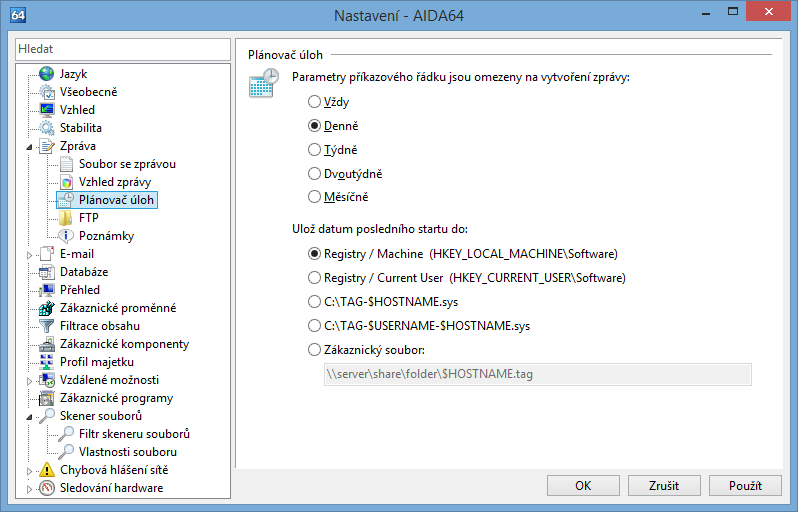Click the Hledat search field
This screenshot has height=512, width=798.
pos(123,49)
